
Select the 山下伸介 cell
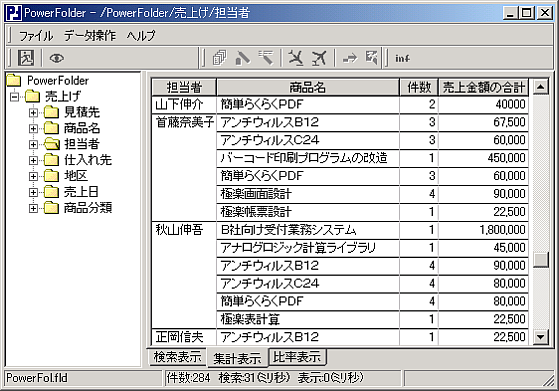[184, 105]
